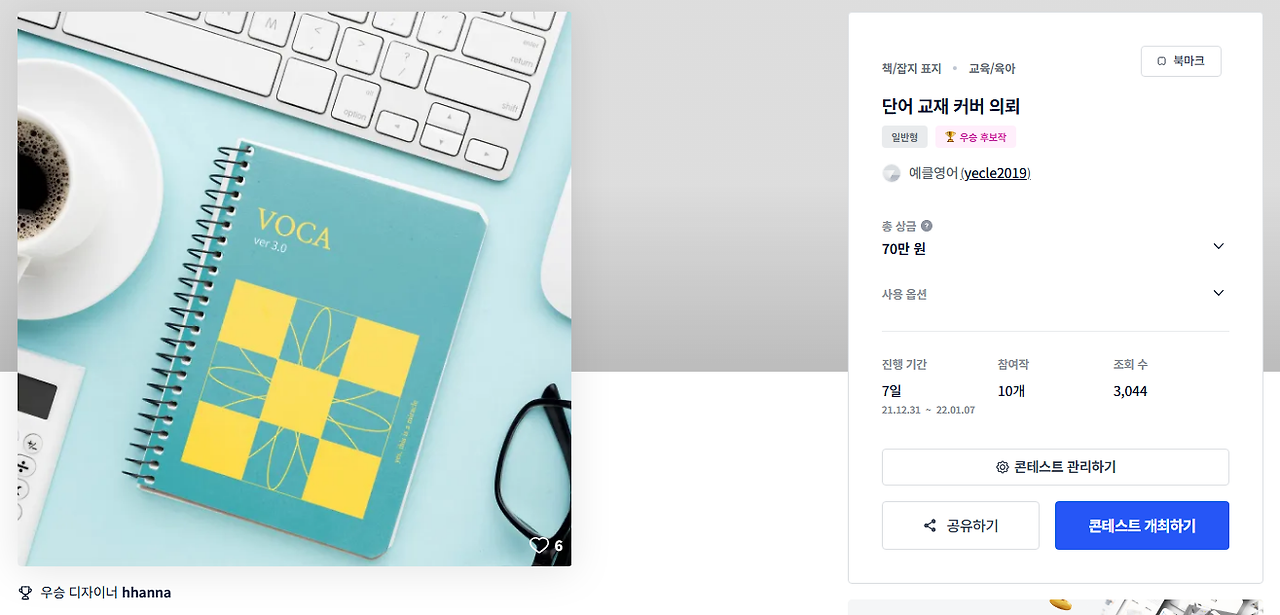Toggle the 북마크 bookmark button
Image resolution: width=1280 pixels, height=615 pixels.
point(1181,61)
